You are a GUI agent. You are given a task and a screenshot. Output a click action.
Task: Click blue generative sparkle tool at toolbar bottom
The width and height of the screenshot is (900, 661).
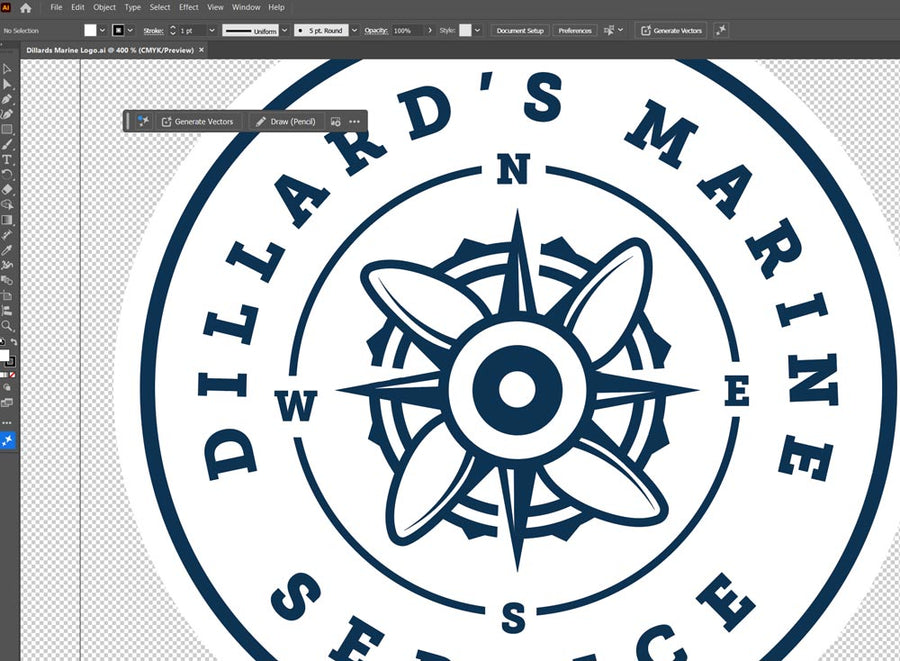pyautogui.click(x=7, y=441)
